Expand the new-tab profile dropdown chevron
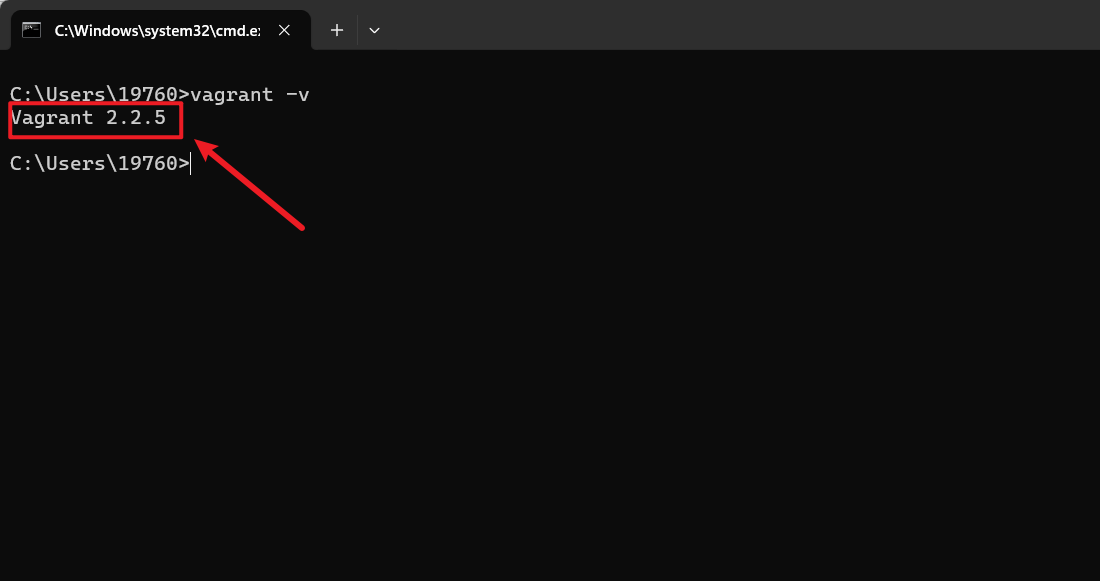The width and height of the screenshot is (1100, 581). coord(375,30)
